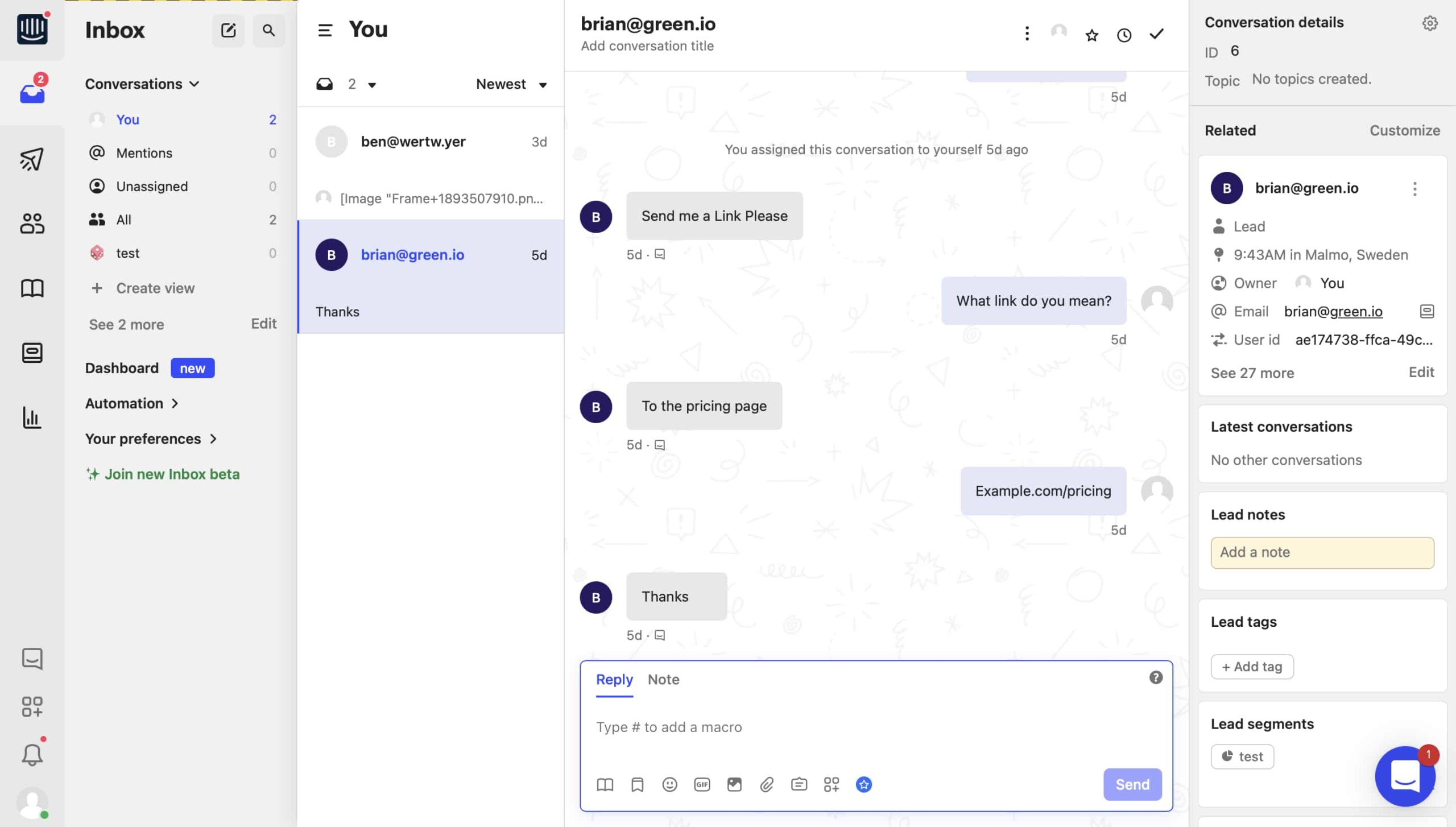Switch to the Note tab in reply area
This screenshot has width=1456, height=827.
pyautogui.click(x=663, y=679)
